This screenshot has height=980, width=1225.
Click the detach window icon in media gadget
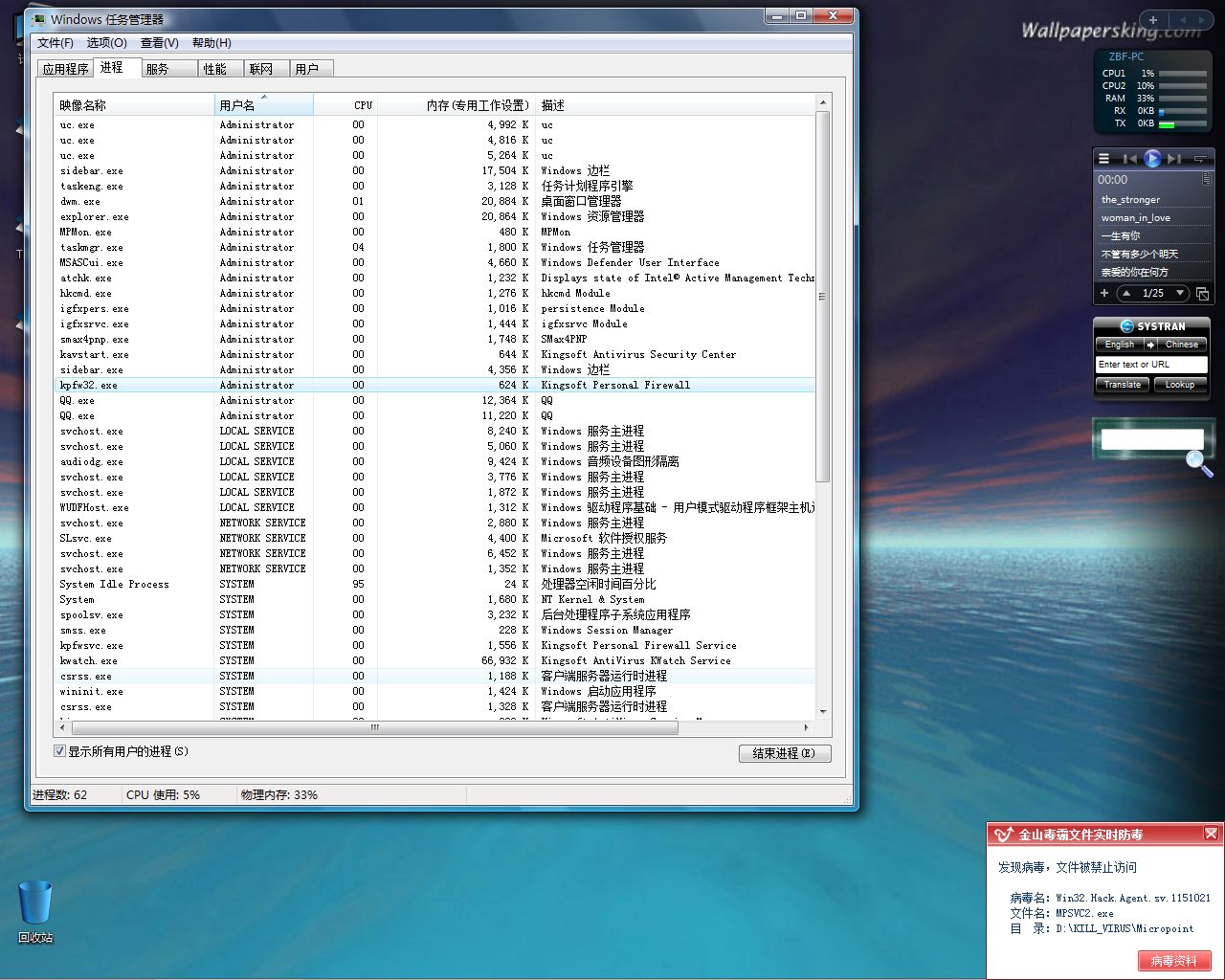1202,293
